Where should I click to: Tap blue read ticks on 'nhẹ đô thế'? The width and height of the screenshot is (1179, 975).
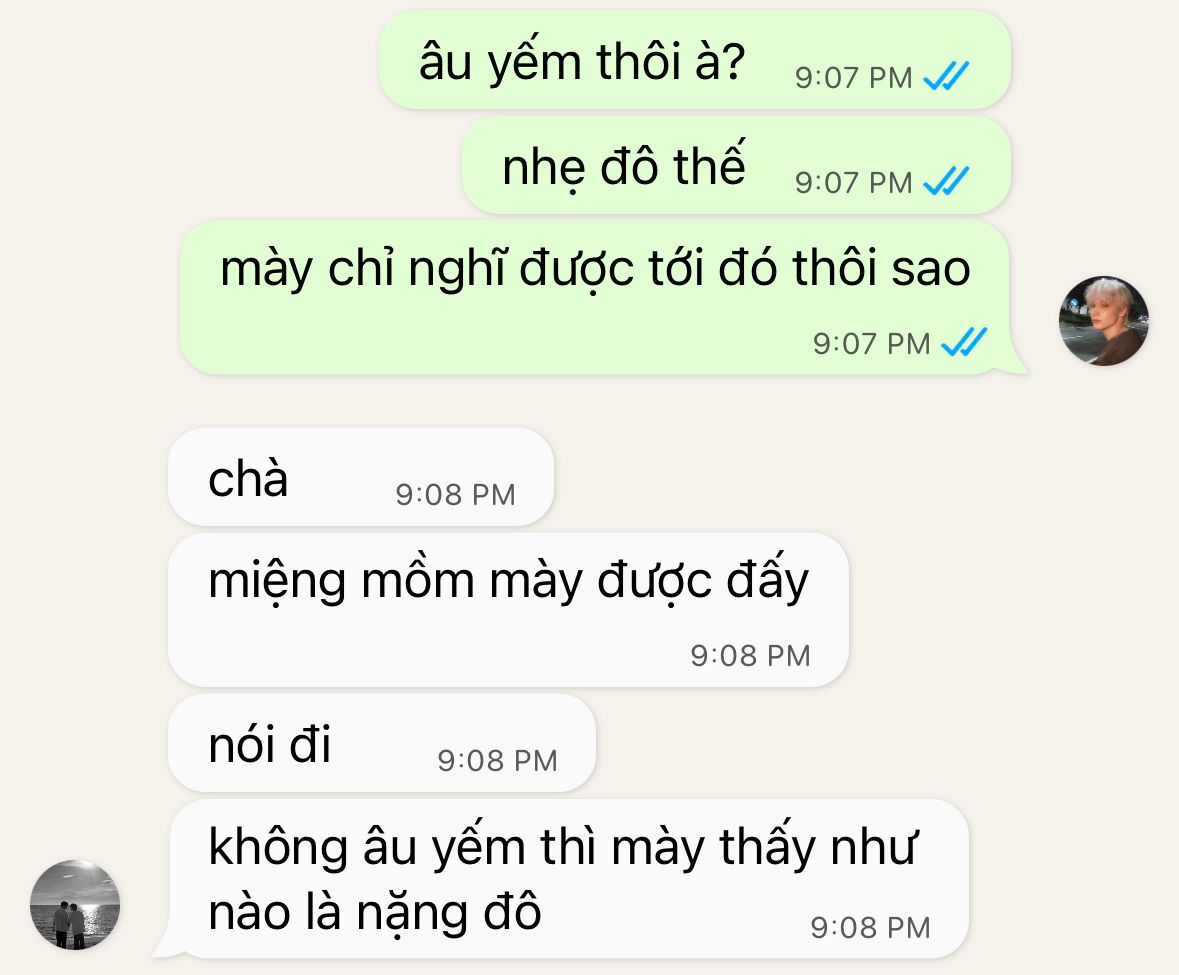click(946, 181)
